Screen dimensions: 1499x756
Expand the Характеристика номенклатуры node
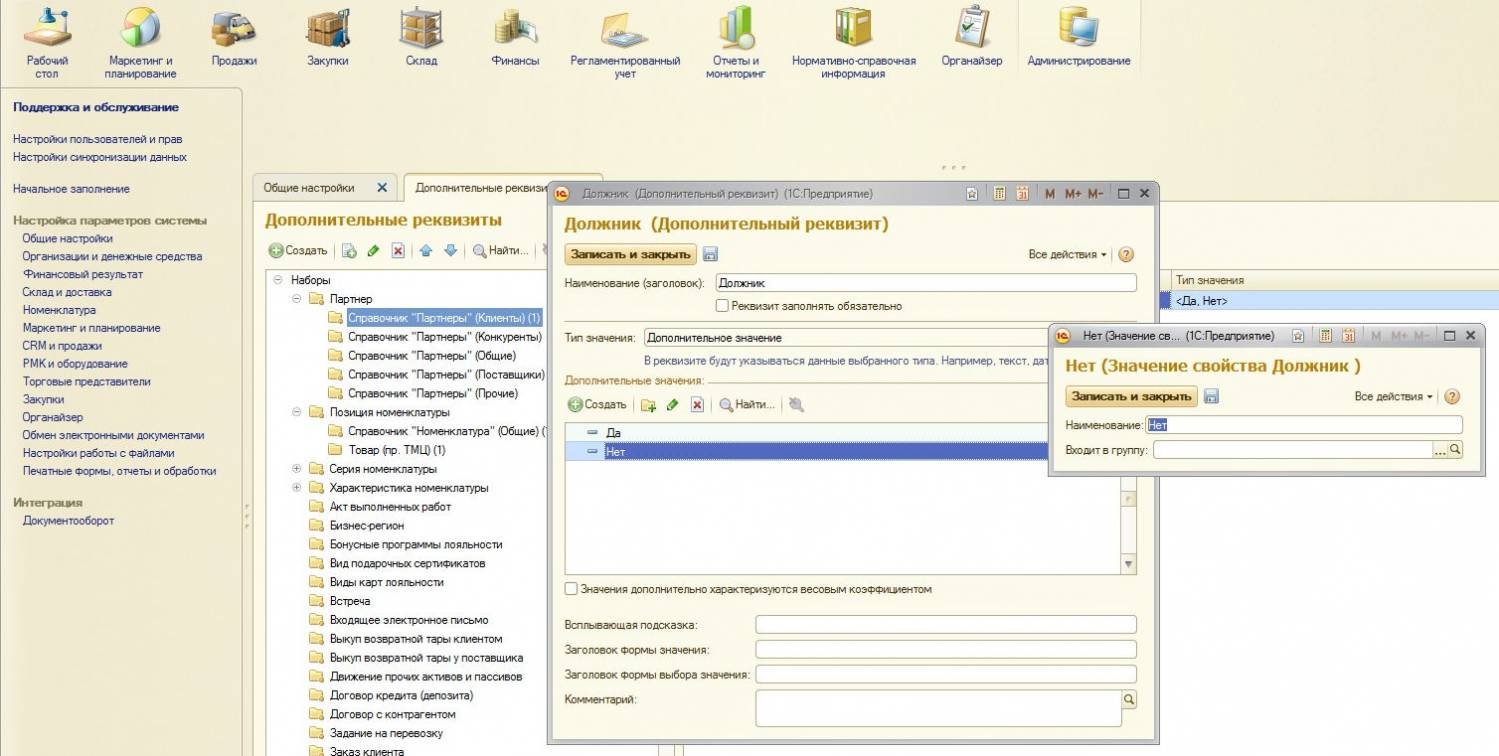(x=297, y=488)
